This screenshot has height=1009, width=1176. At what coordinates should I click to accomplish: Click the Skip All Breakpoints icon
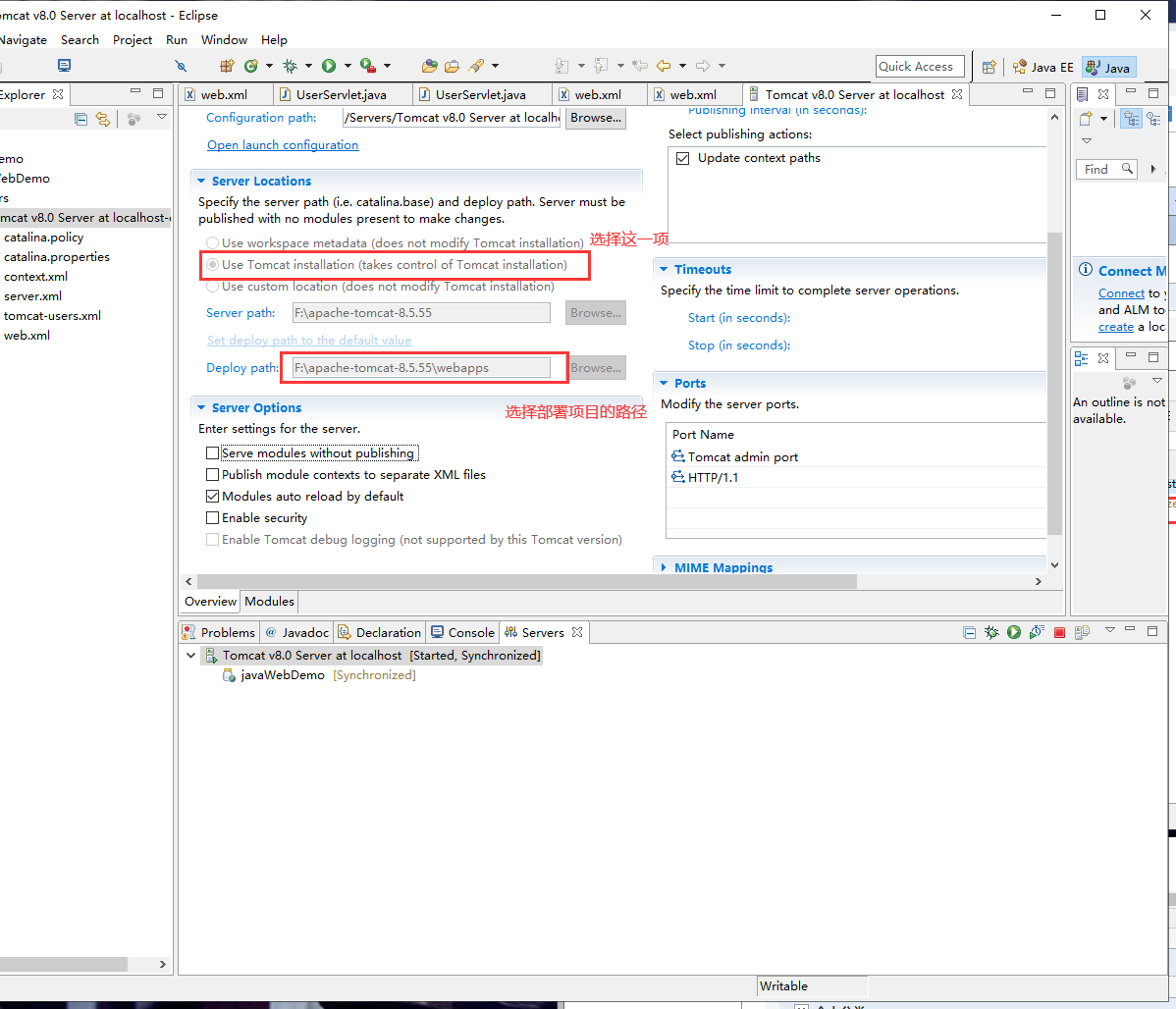pos(181,66)
